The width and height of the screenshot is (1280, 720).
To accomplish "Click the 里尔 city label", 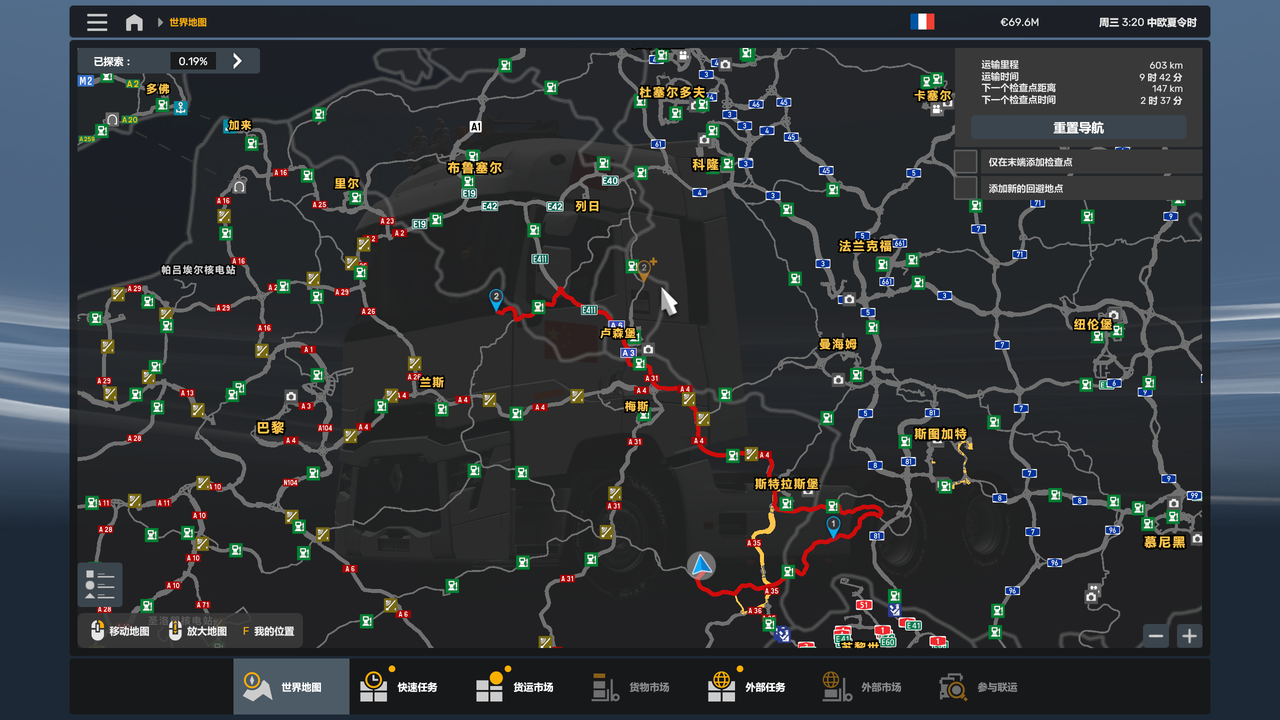I will 346,184.
